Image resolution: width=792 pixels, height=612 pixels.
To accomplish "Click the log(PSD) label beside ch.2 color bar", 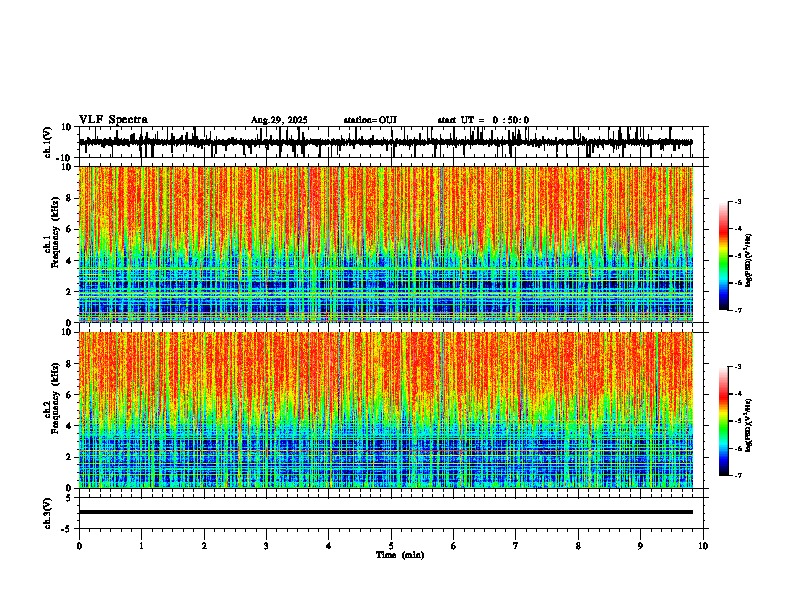I will click(749, 425).
